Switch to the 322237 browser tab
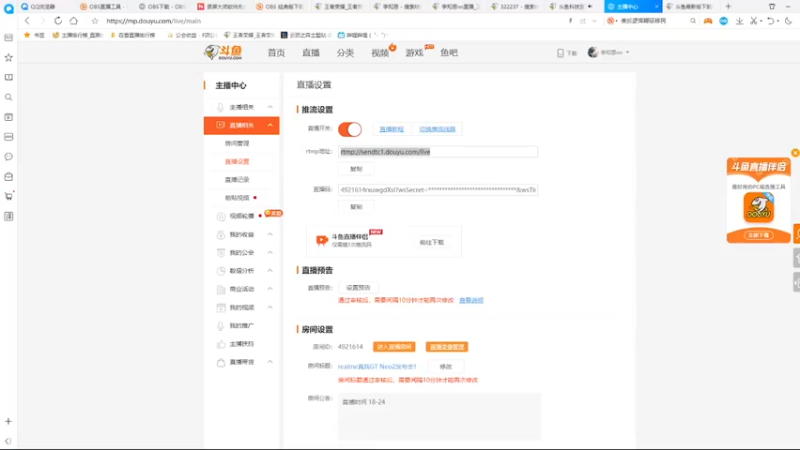800x450 pixels. (515, 7)
